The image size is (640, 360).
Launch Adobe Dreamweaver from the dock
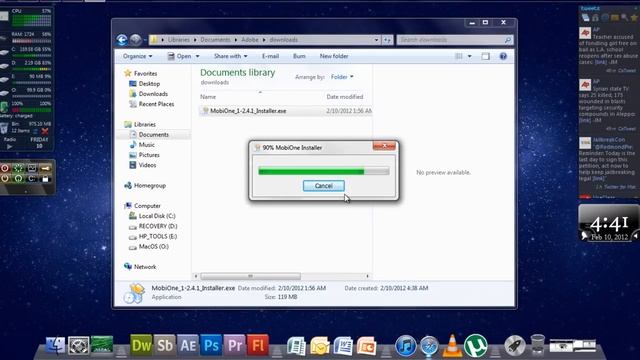(x=141, y=345)
